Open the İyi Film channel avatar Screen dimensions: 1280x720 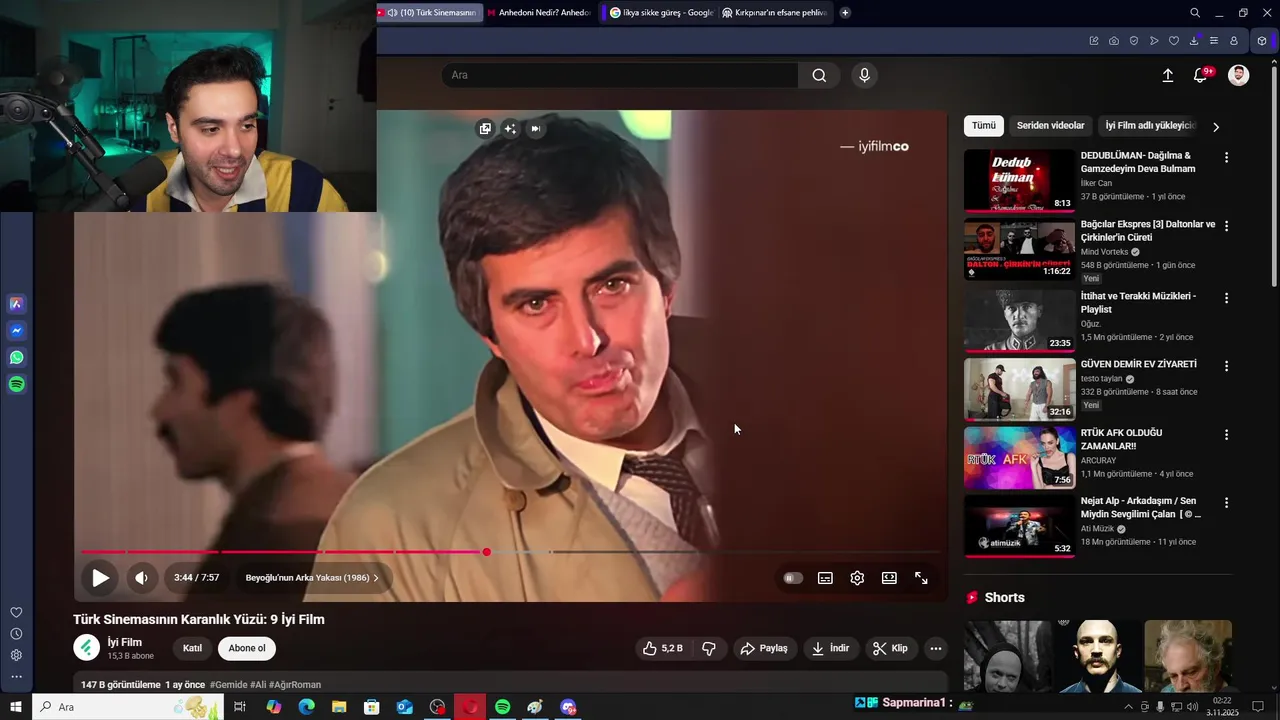pyautogui.click(x=87, y=648)
